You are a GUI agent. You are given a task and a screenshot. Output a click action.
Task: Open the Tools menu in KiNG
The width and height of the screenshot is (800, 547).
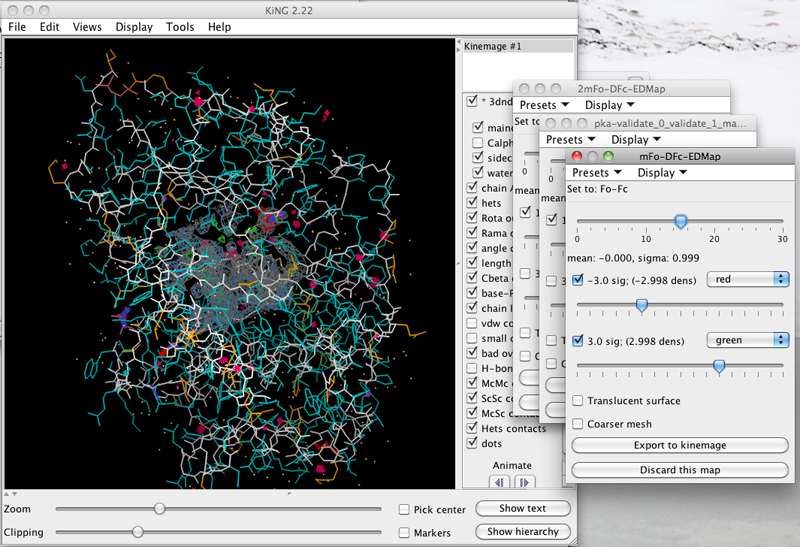click(x=180, y=27)
